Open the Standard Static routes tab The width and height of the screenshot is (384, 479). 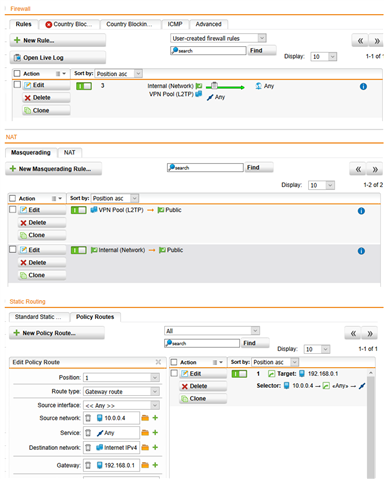pos(38,317)
